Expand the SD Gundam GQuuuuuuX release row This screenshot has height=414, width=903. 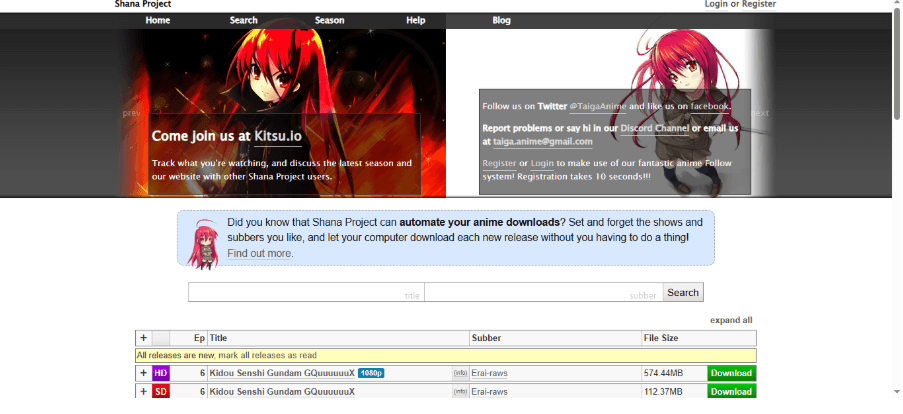[143, 392]
